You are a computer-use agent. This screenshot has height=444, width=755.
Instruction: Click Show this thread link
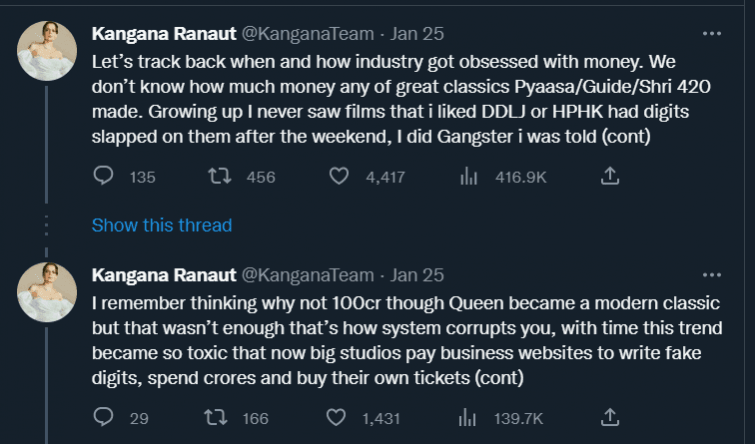pyautogui.click(x=161, y=225)
